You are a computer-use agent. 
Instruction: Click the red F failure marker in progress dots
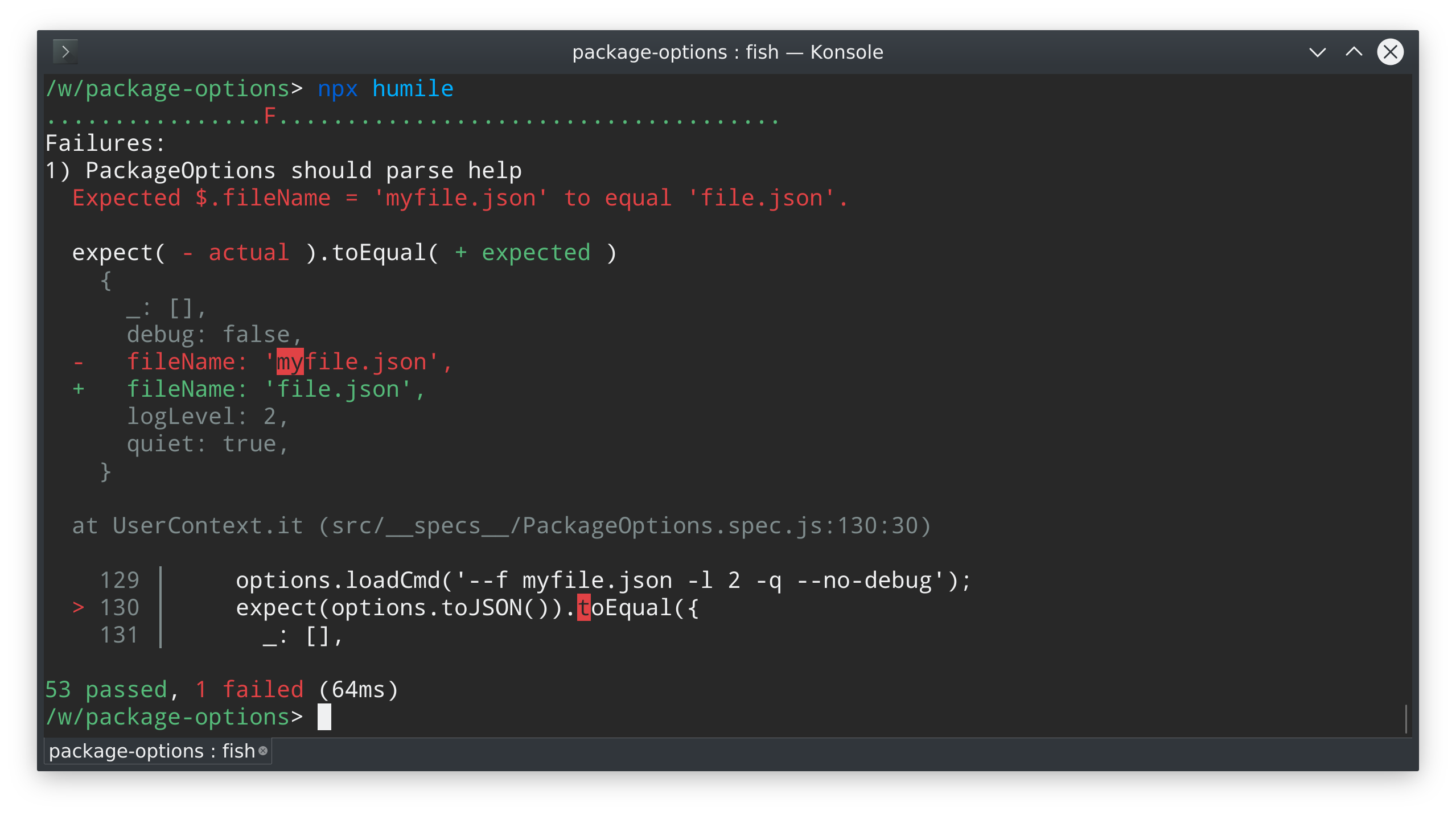point(270,116)
